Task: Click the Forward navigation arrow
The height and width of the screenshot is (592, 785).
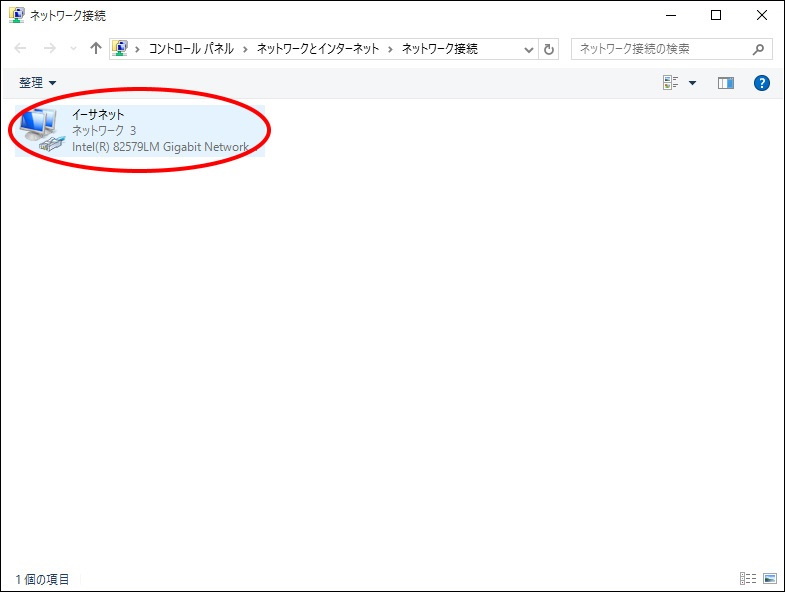Action: pos(49,48)
